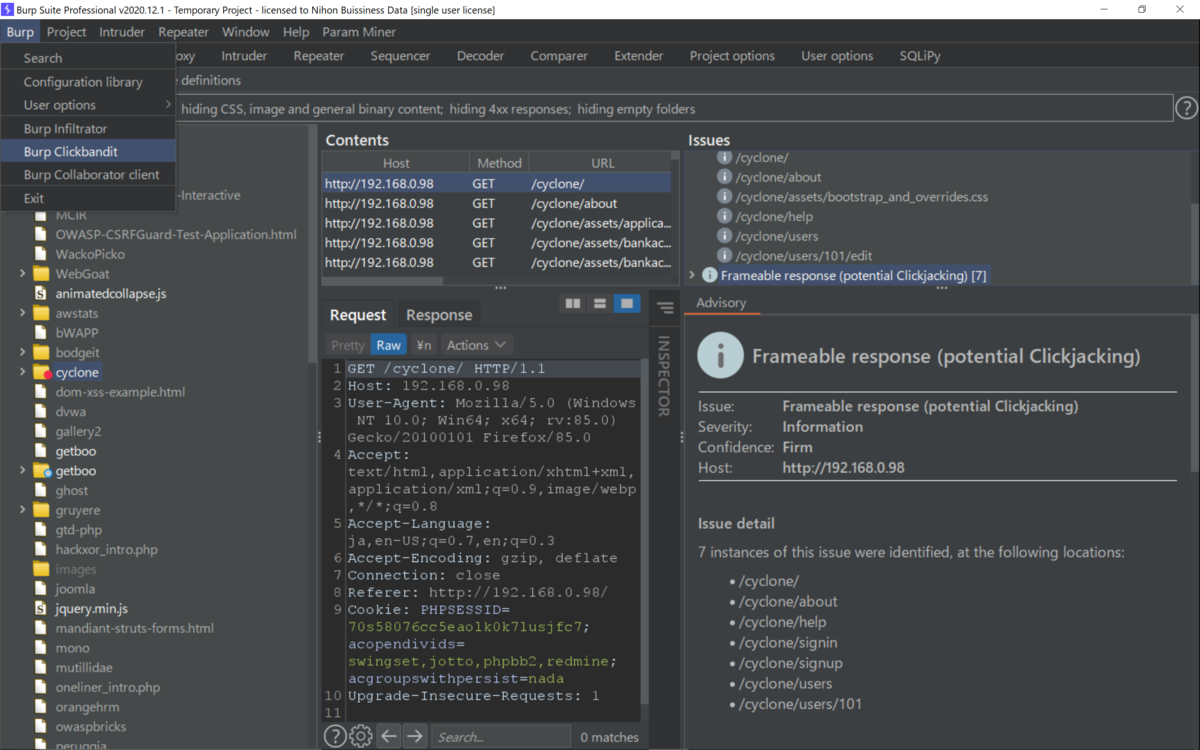Click the images folder icon
The height and width of the screenshot is (750, 1200).
(41, 569)
